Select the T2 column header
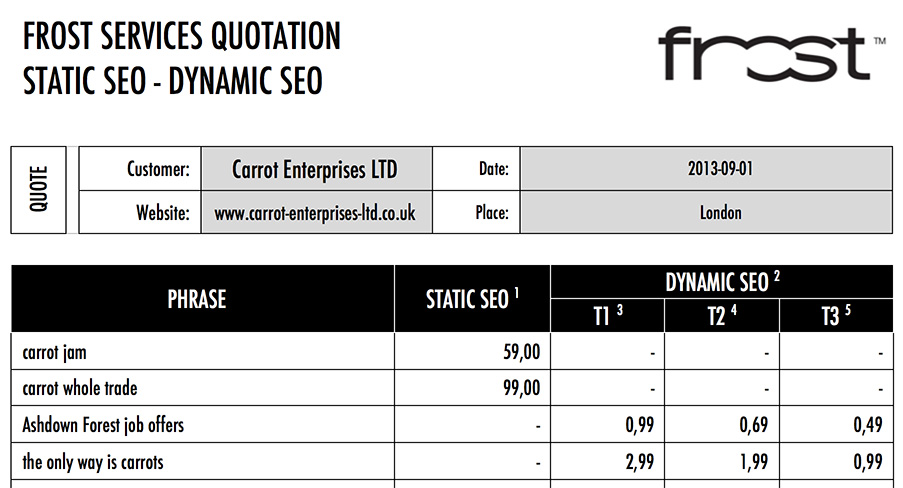The image size is (903, 488). pyautogui.click(x=722, y=316)
